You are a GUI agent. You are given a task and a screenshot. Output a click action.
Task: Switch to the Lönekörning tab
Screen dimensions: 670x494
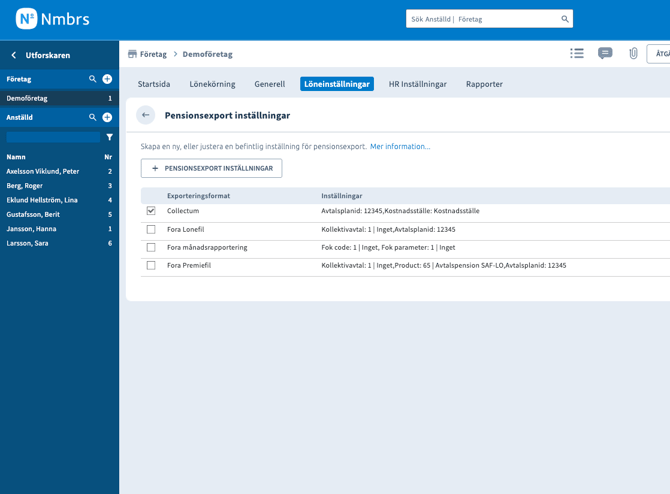point(212,84)
